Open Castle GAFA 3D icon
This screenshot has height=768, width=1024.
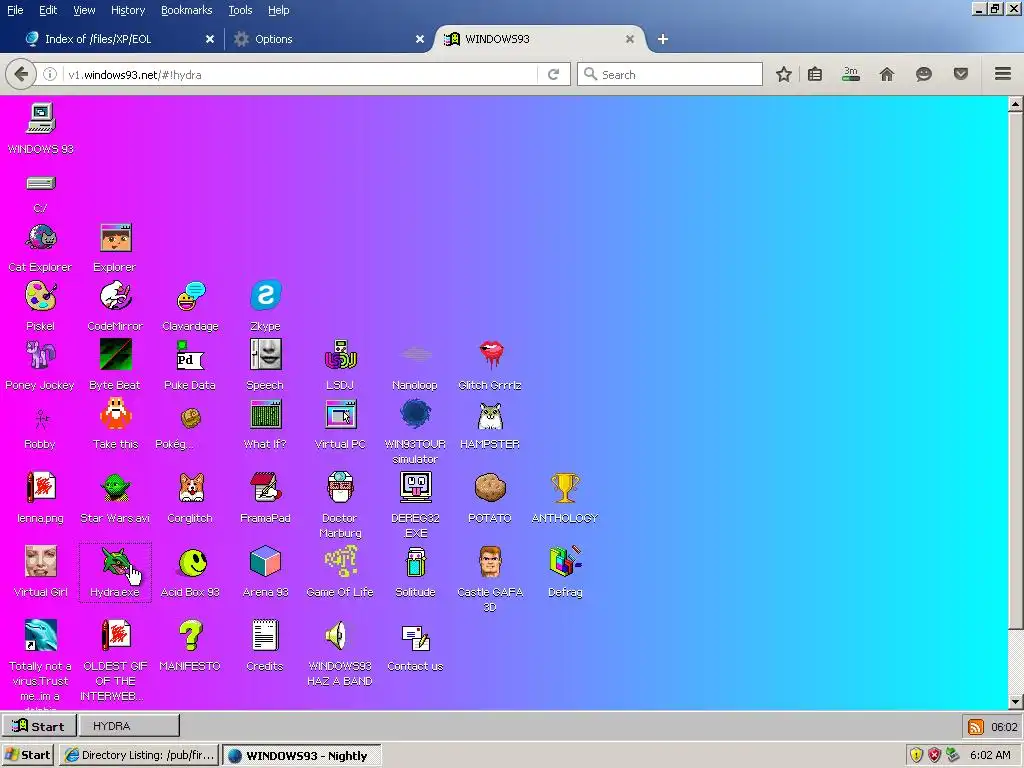490,562
